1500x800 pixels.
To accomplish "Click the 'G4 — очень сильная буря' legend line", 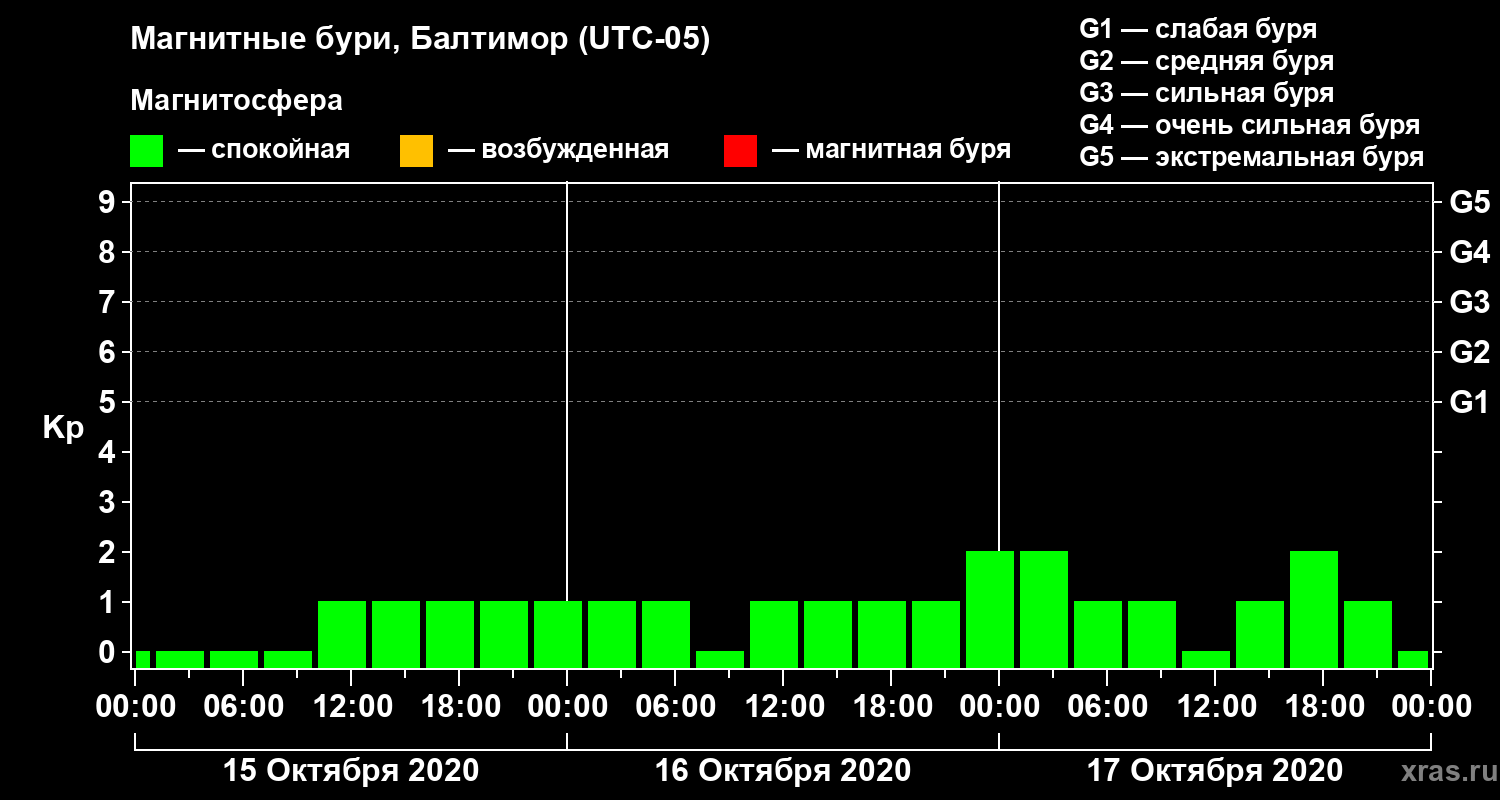I will click(1250, 125).
